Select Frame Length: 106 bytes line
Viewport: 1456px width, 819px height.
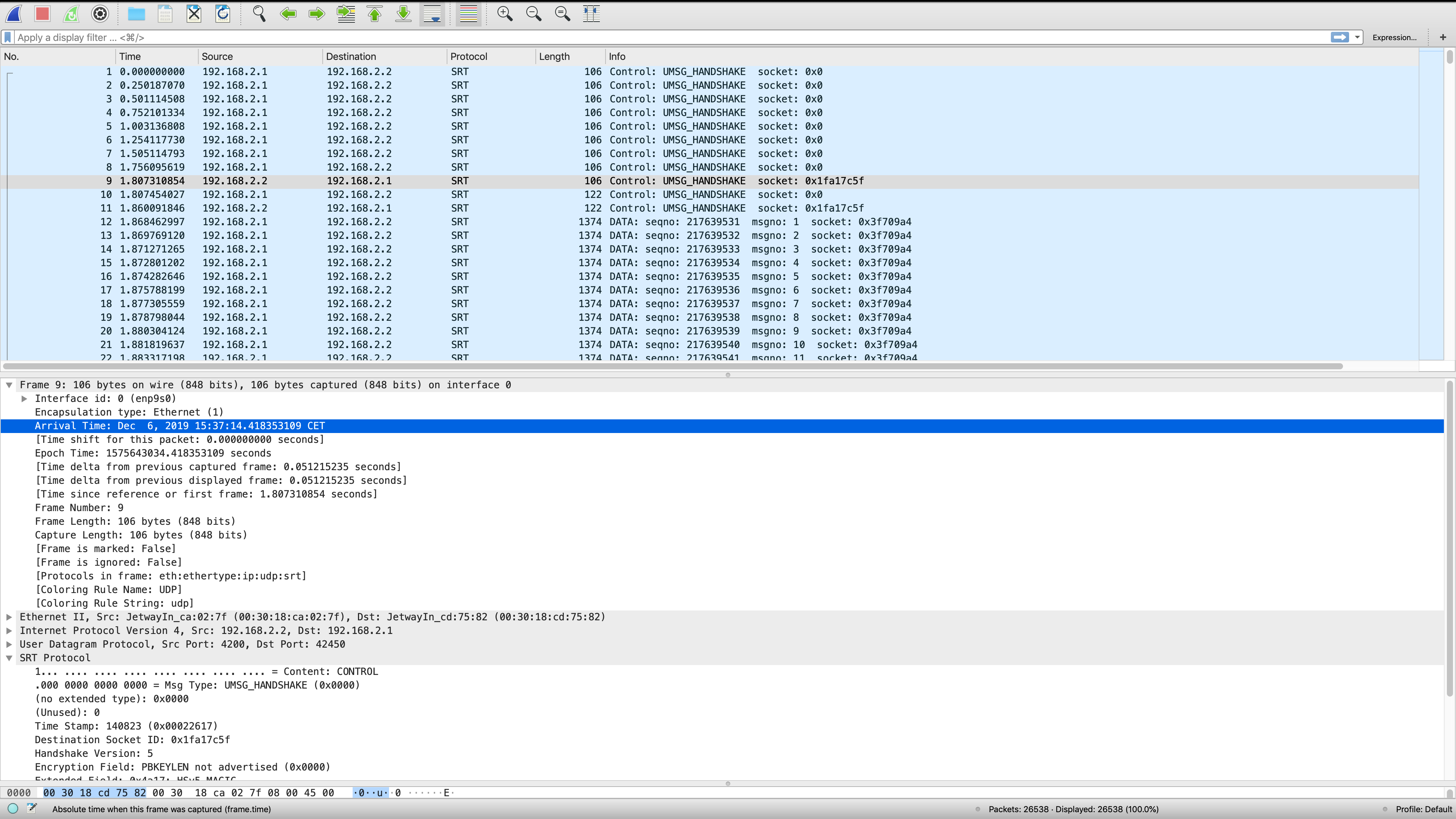pyautogui.click(x=722, y=521)
